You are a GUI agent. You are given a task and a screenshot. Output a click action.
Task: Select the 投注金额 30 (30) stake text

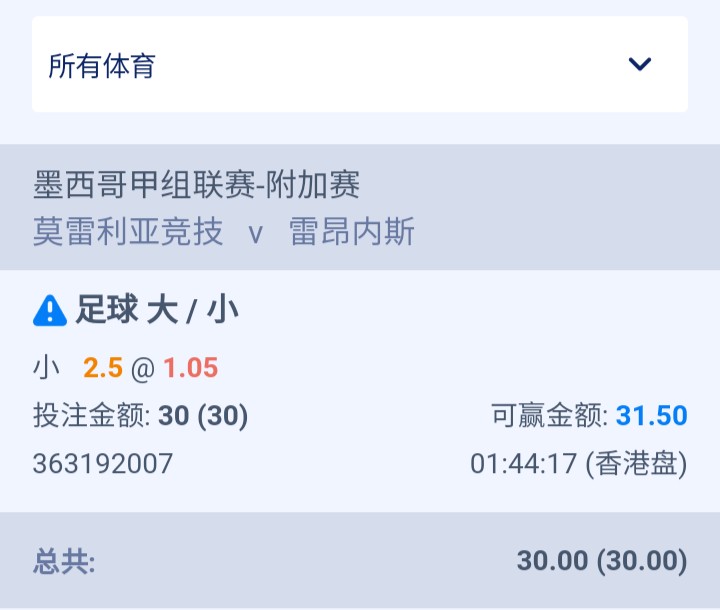coord(141,416)
